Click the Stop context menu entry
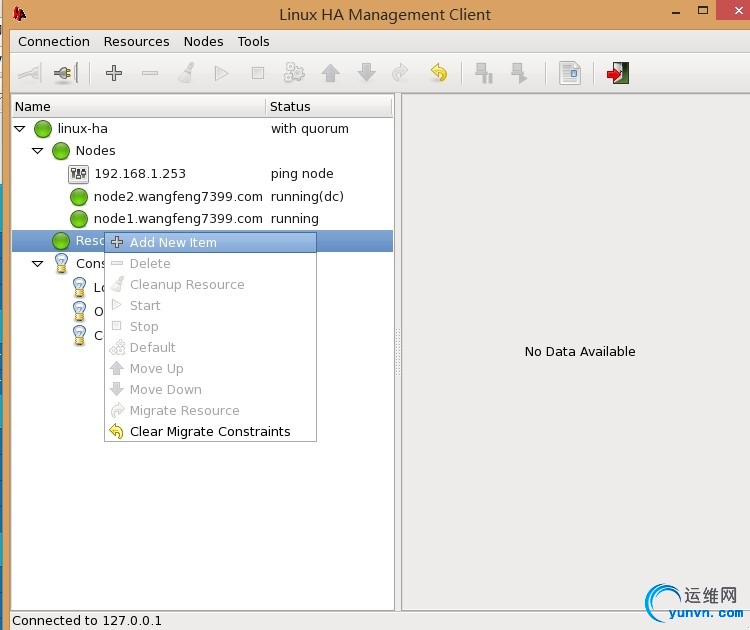Screen dimensions: 750x630 coord(210,327)
